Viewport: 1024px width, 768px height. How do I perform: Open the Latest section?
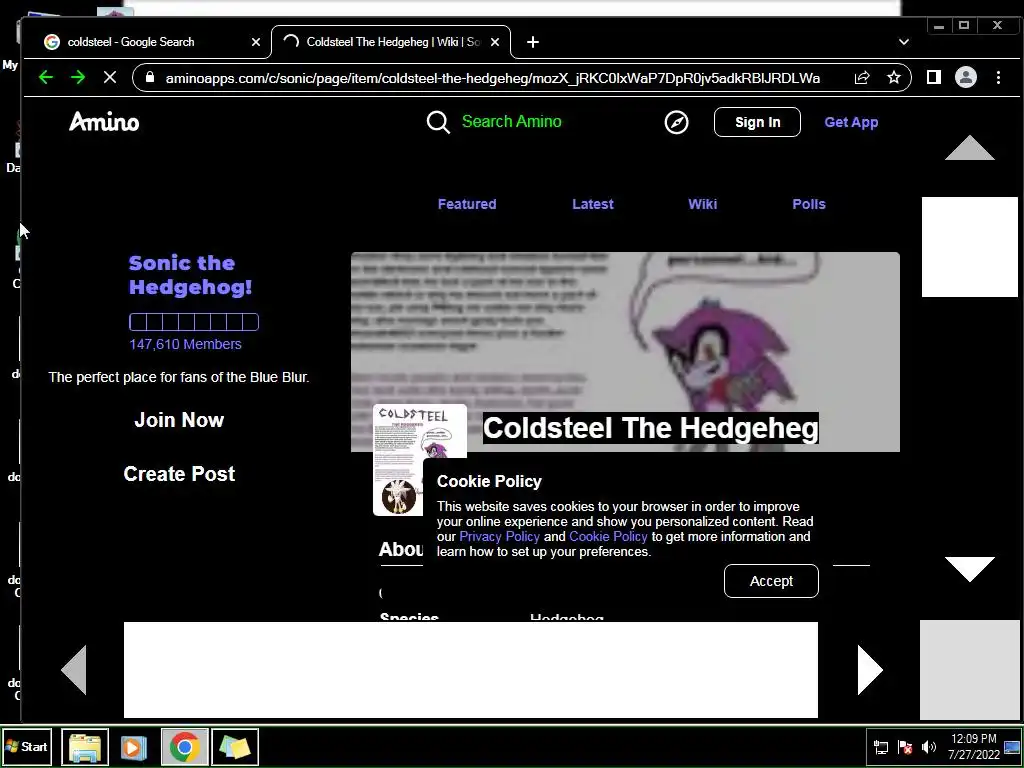click(593, 204)
